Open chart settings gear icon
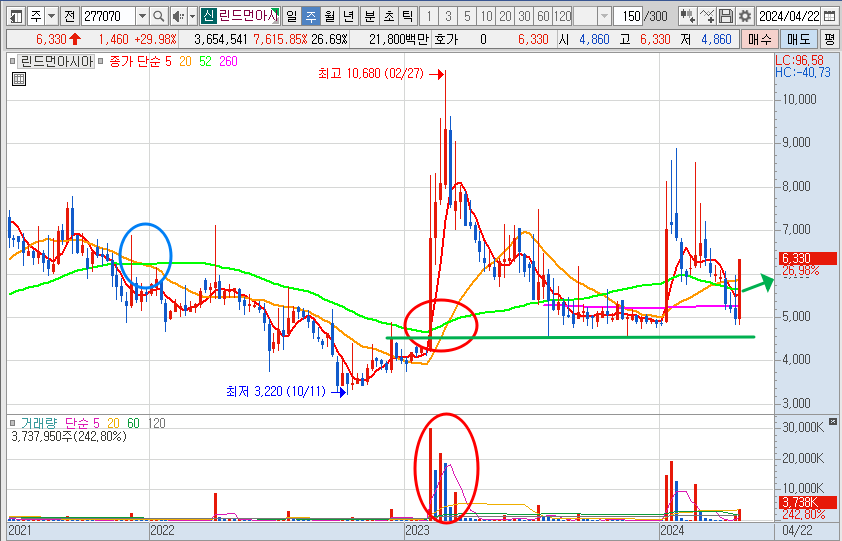The height and width of the screenshot is (541, 842). tap(745, 16)
